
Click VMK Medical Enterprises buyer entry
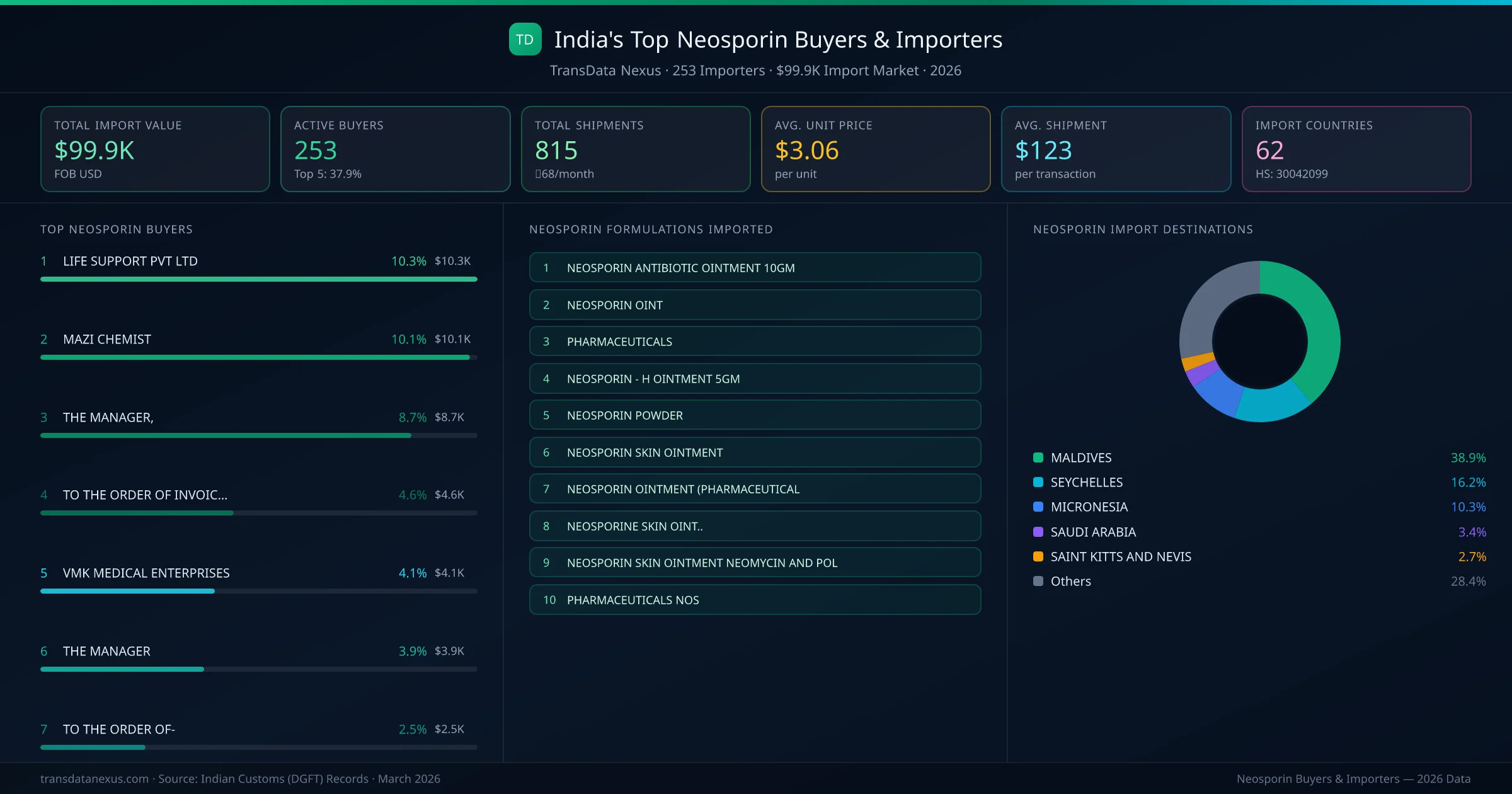tap(146, 573)
